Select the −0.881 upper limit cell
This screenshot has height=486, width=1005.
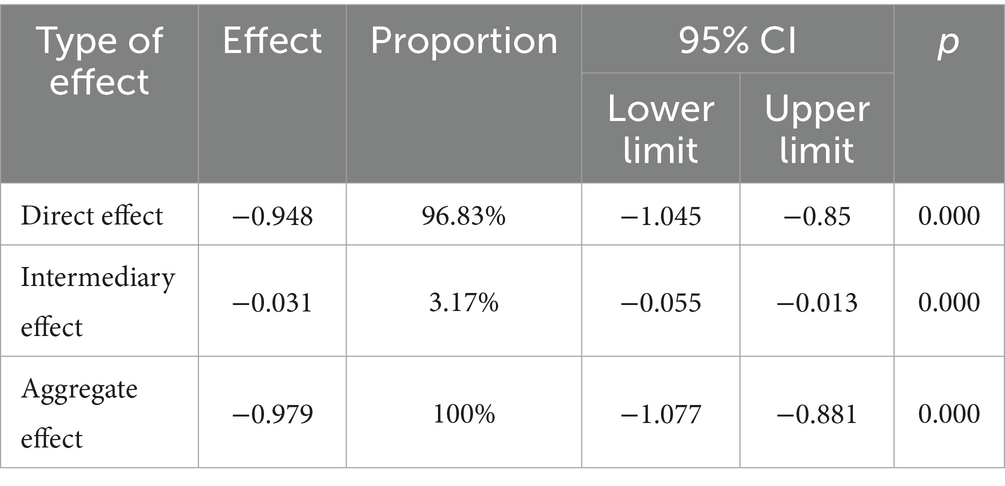[817, 414]
